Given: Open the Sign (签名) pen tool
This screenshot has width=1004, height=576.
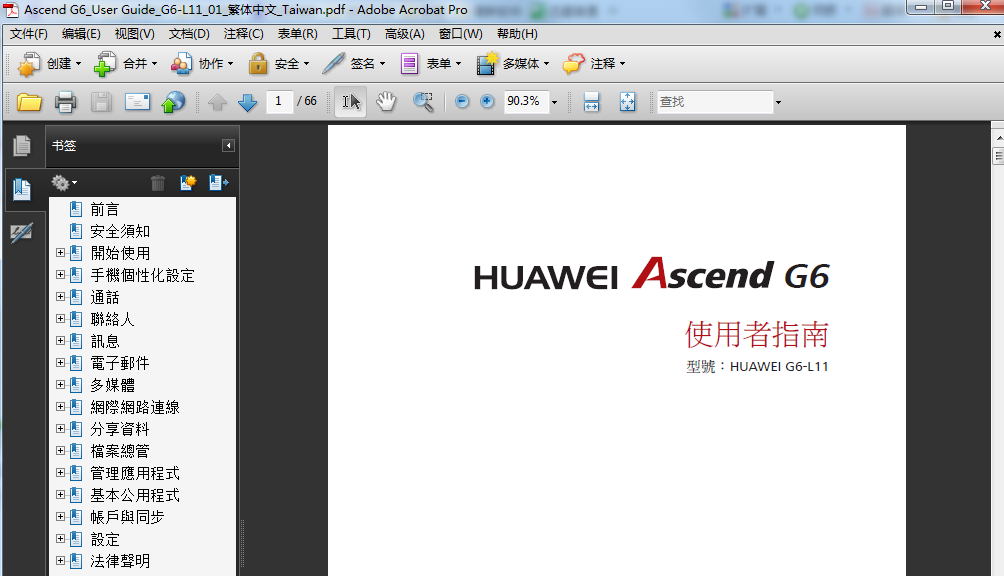Looking at the screenshot, I should tap(353, 64).
